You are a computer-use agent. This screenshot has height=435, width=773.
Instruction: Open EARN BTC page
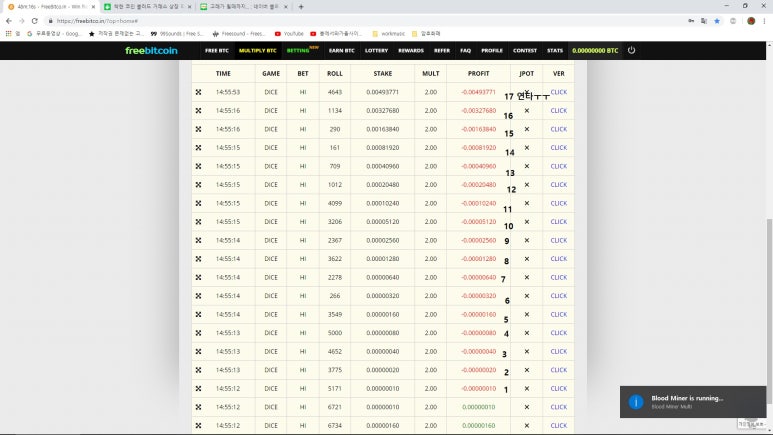342,50
